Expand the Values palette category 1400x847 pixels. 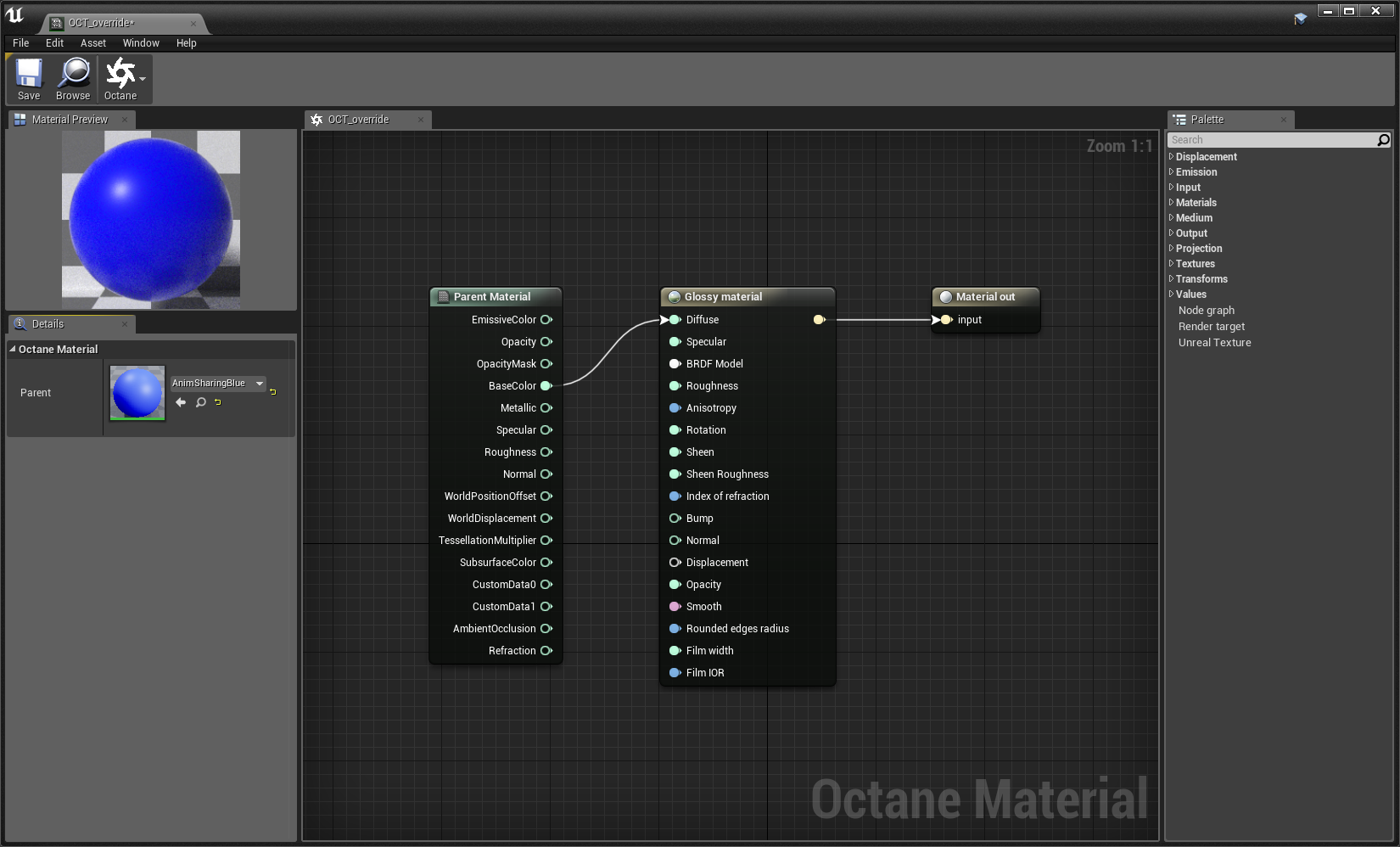tap(1172, 294)
